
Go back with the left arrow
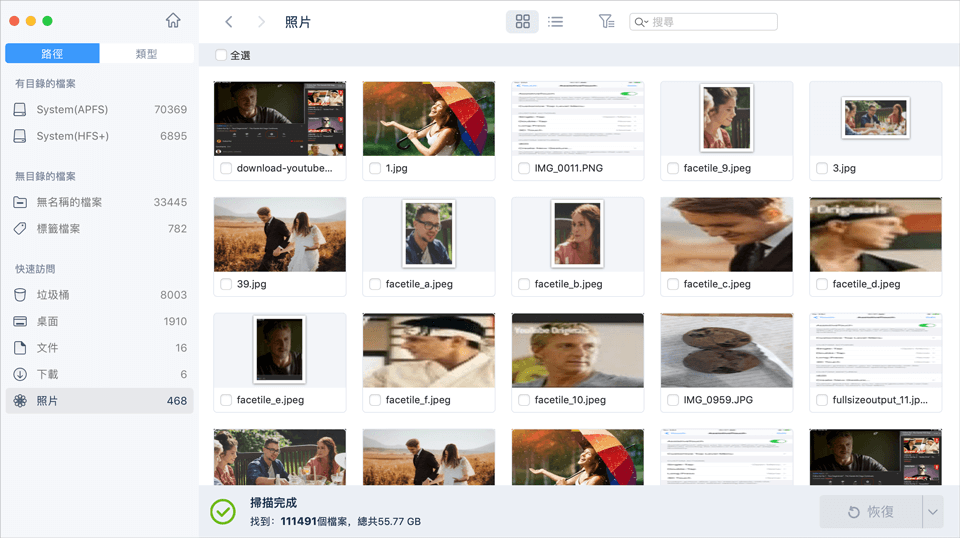coord(229,22)
